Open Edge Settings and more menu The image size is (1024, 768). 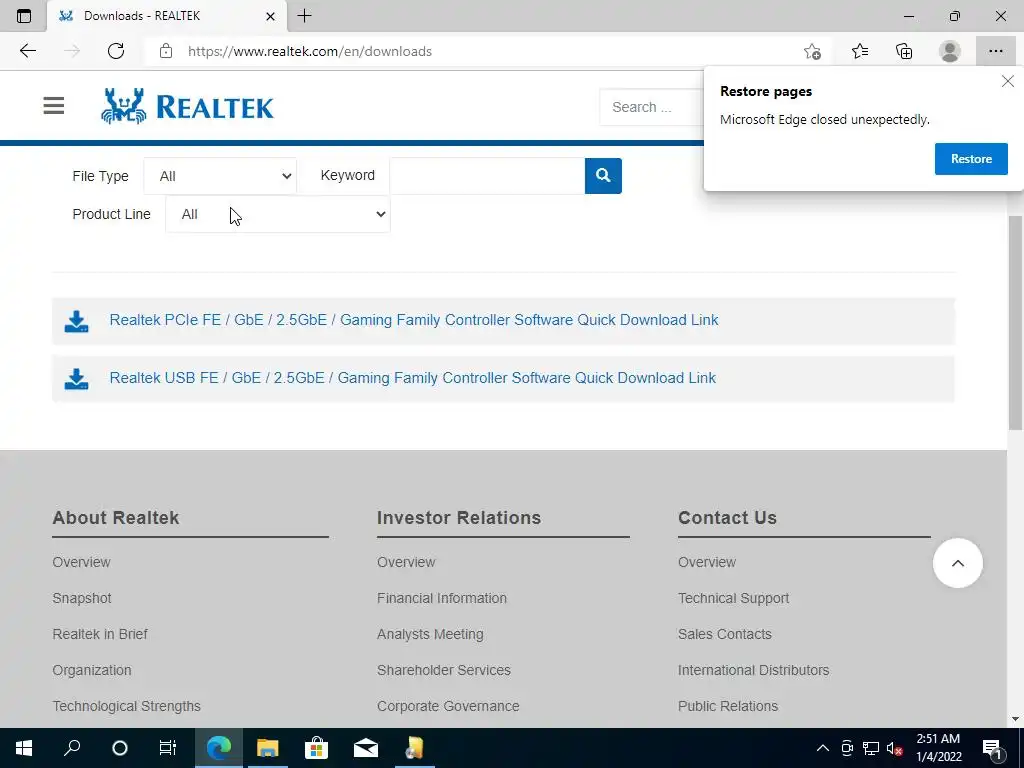[995, 51]
